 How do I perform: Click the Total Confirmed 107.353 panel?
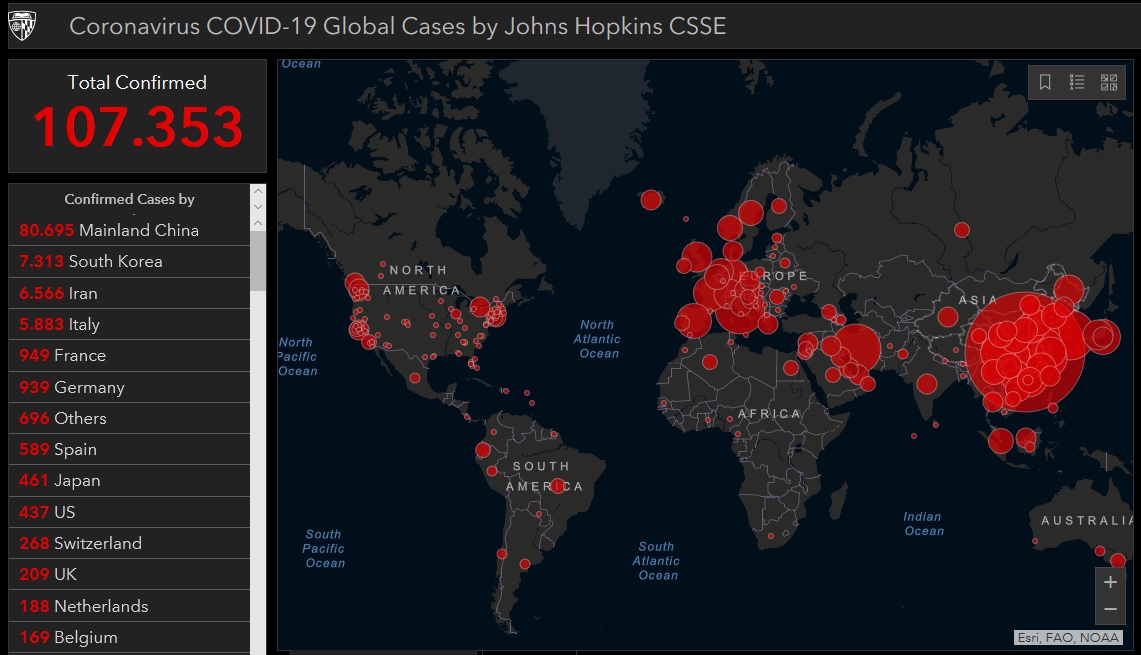click(x=138, y=116)
